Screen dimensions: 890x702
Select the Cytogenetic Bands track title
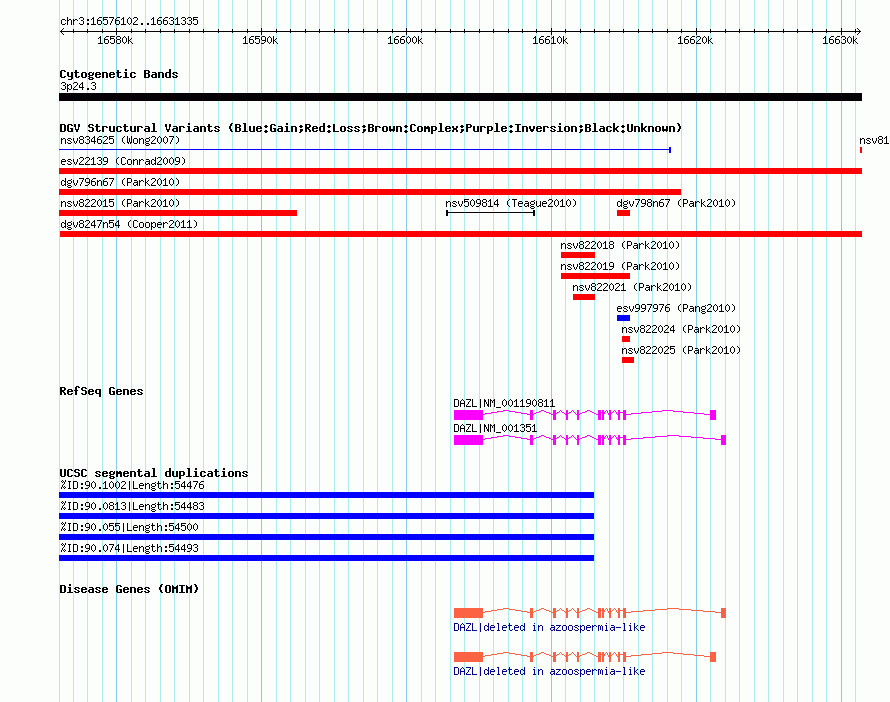[x=119, y=74]
